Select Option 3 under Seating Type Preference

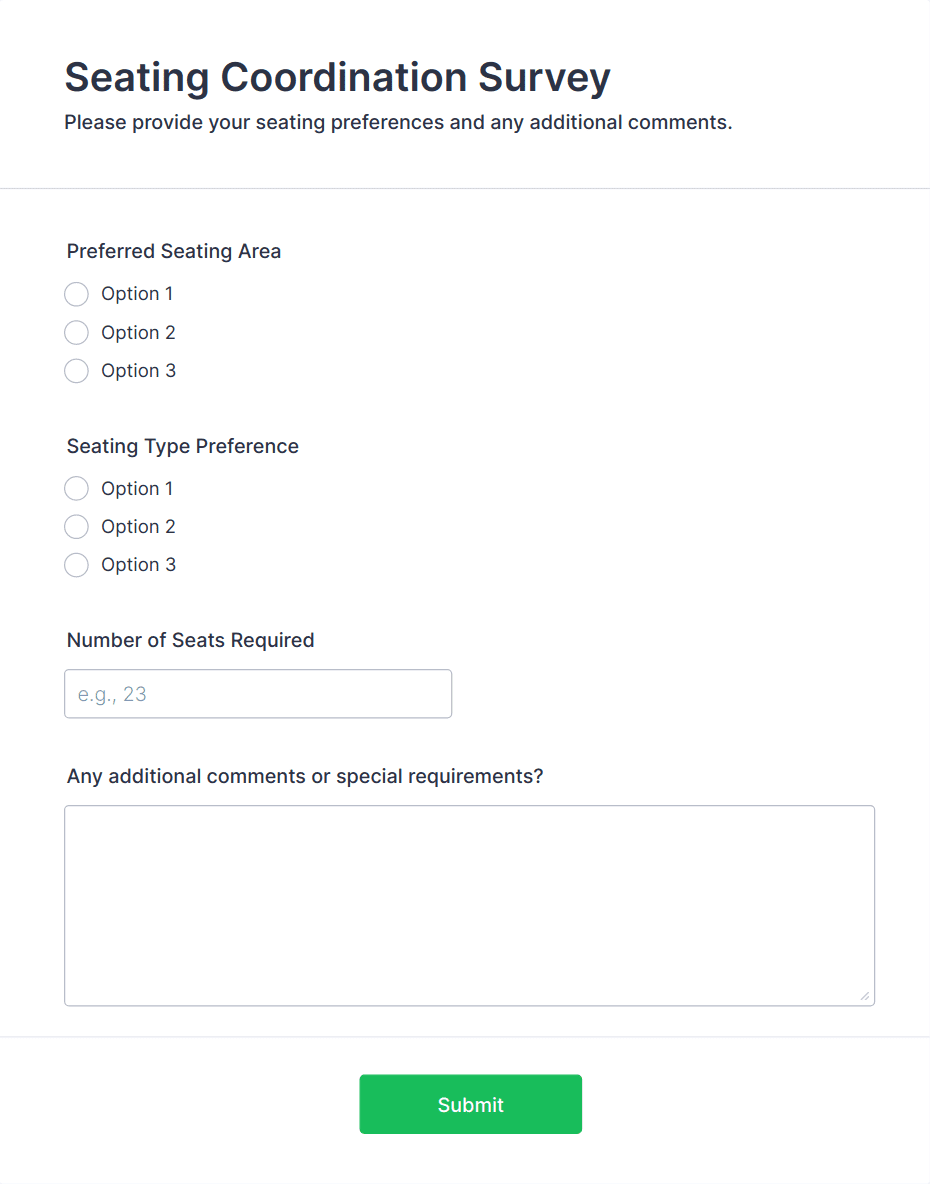tap(76, 564)
